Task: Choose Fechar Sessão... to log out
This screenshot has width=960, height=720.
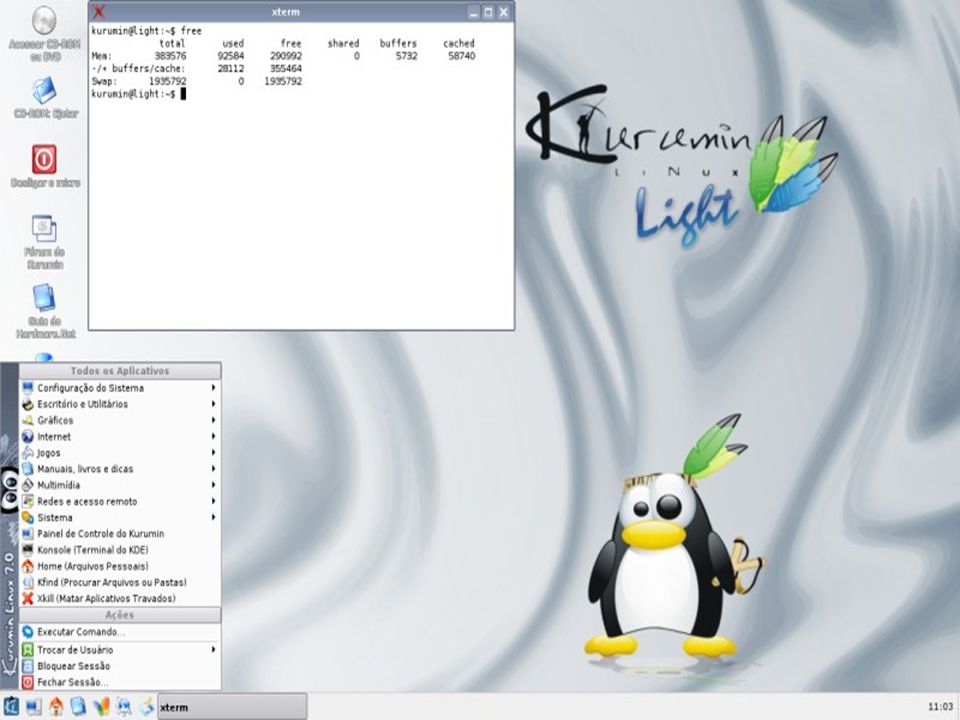Action: [120, 682]
